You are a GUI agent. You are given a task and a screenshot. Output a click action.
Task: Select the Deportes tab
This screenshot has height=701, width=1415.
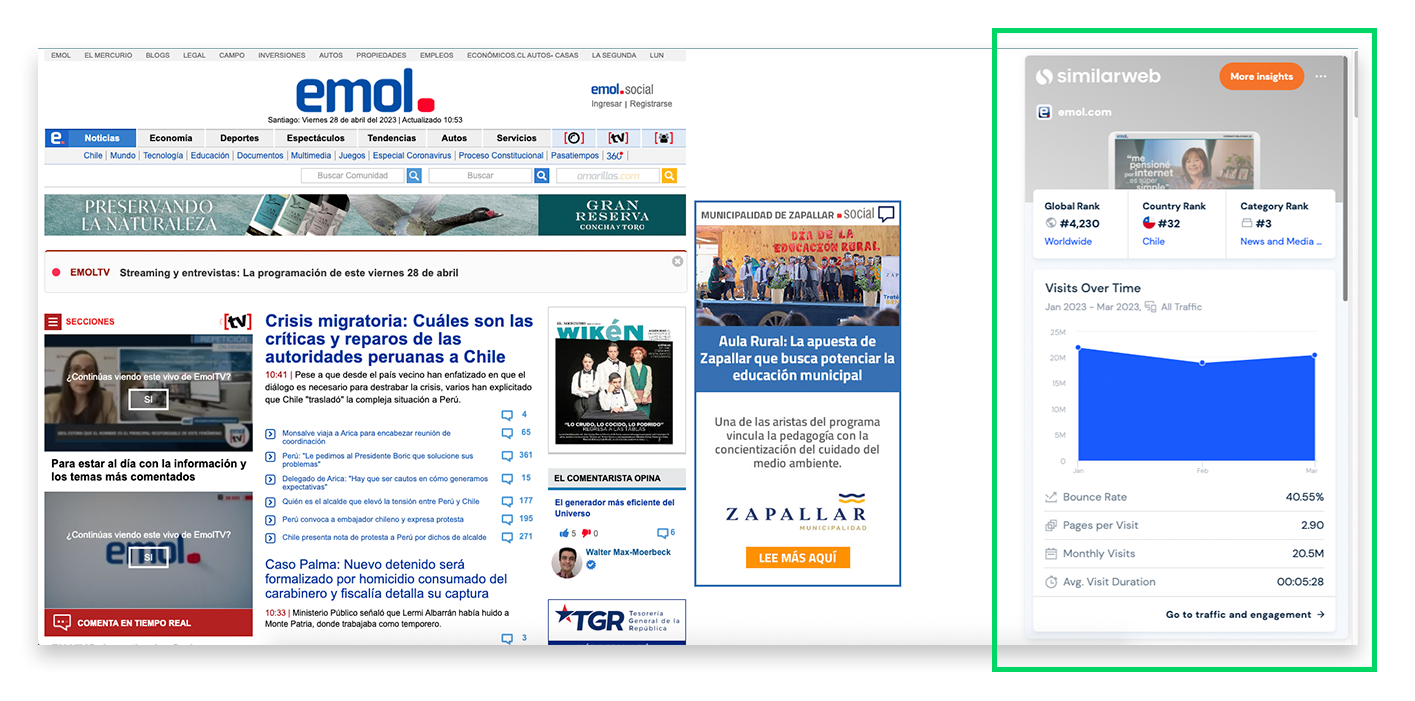tap(240, 138)
